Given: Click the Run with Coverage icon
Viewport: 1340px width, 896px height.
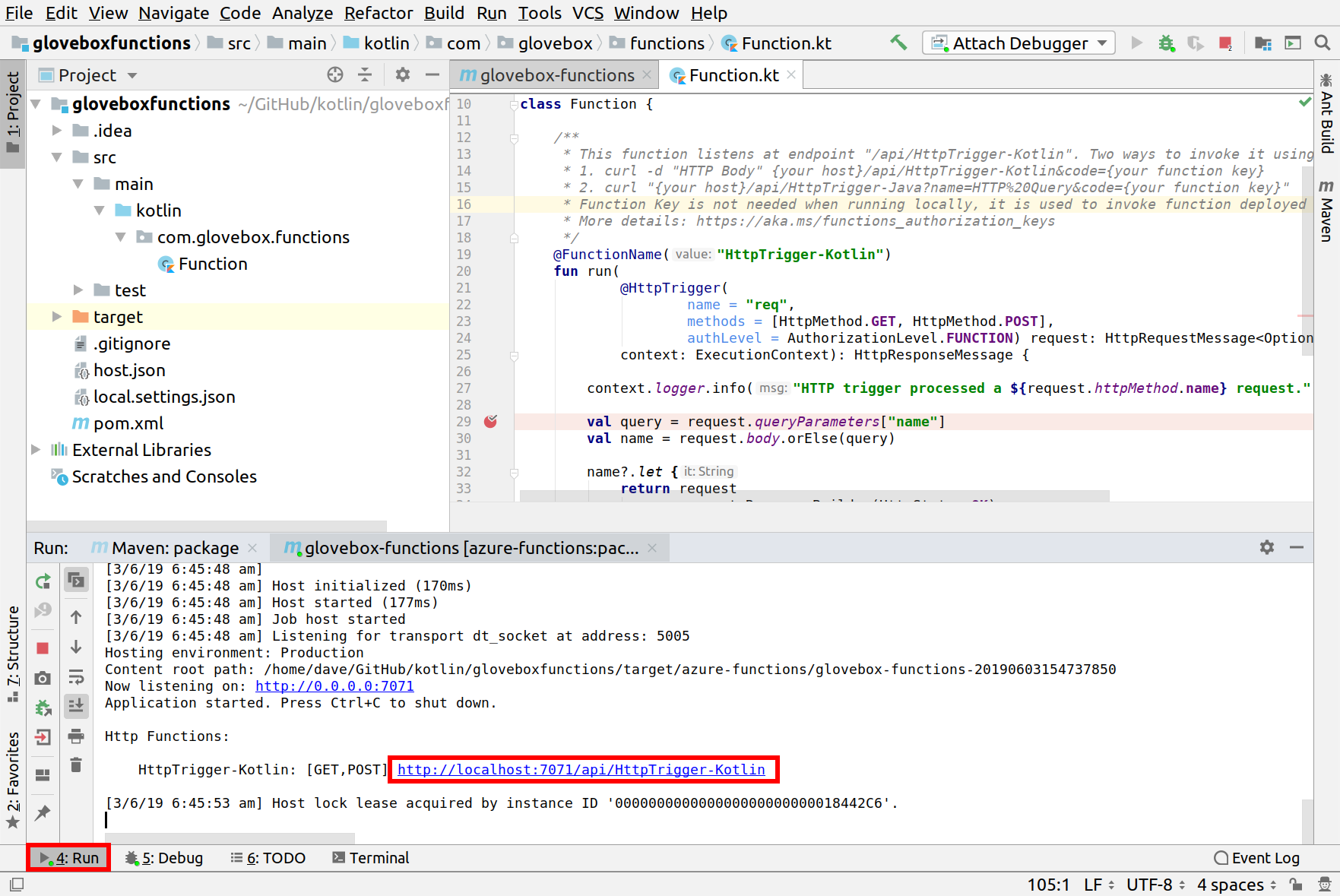Looking at the screenshot, I should [x=1196, y=43].
